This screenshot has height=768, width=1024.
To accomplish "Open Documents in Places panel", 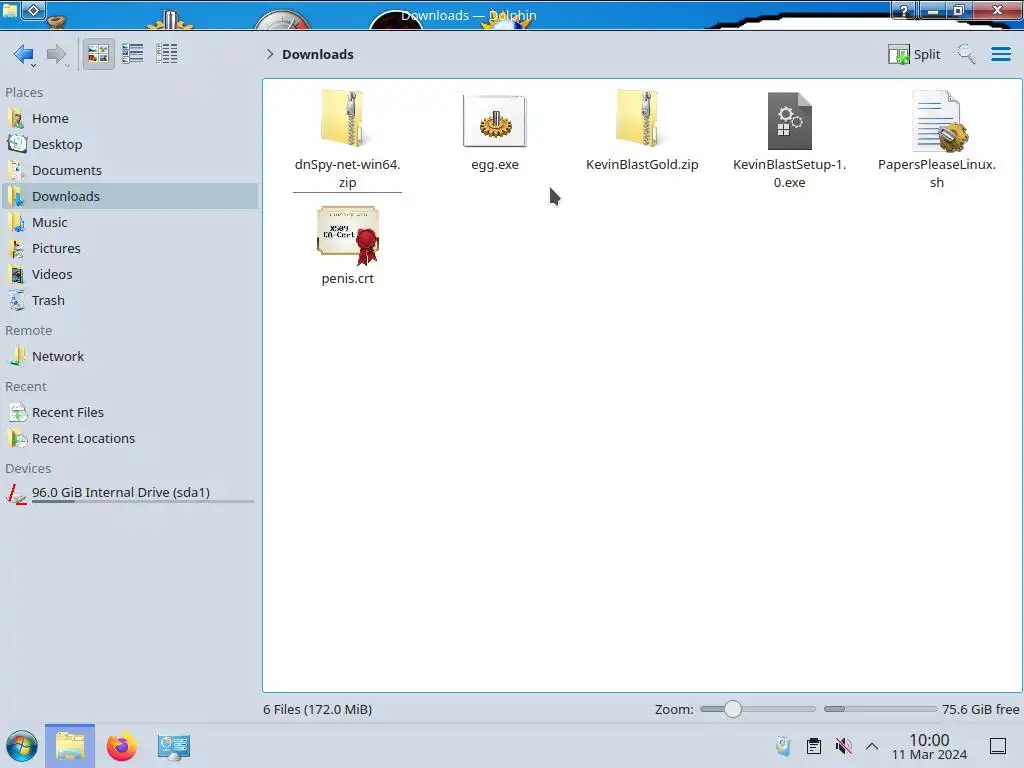I will pyautogui.click(x=130, y=170).
